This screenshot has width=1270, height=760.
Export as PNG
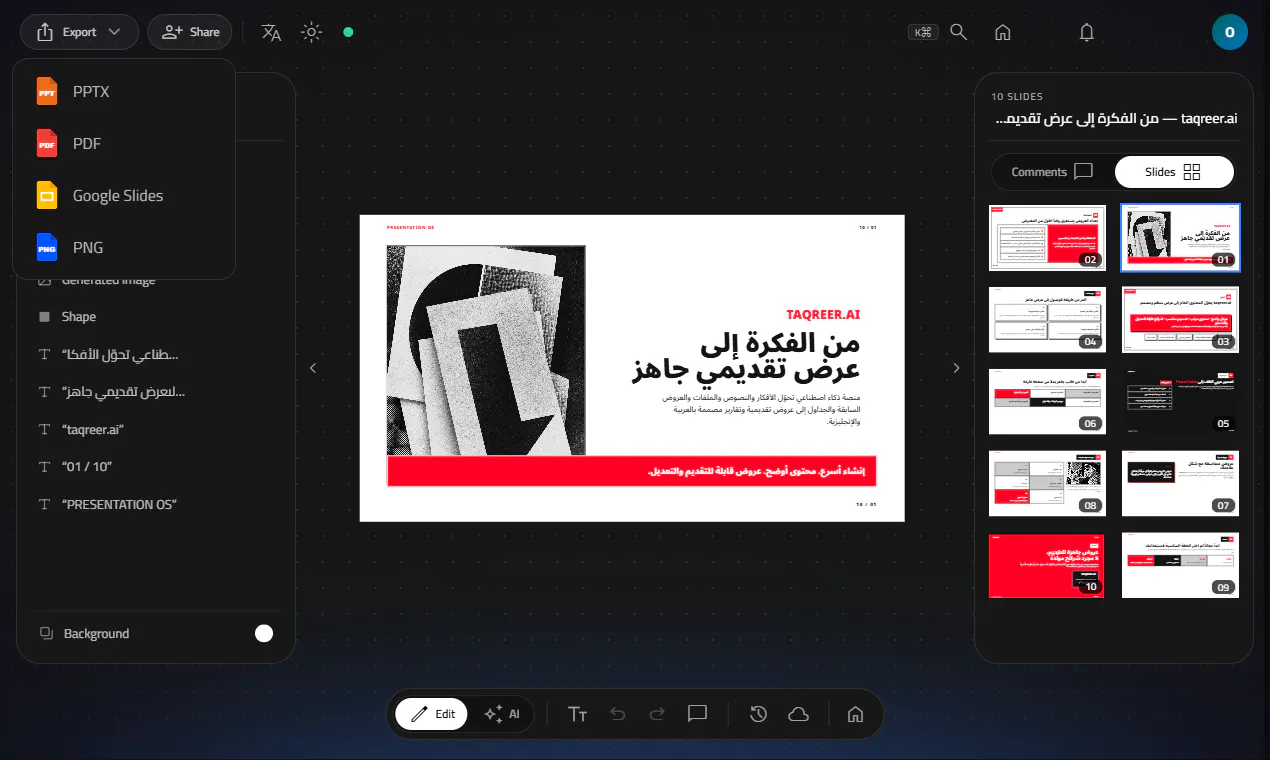pos(124,247)
